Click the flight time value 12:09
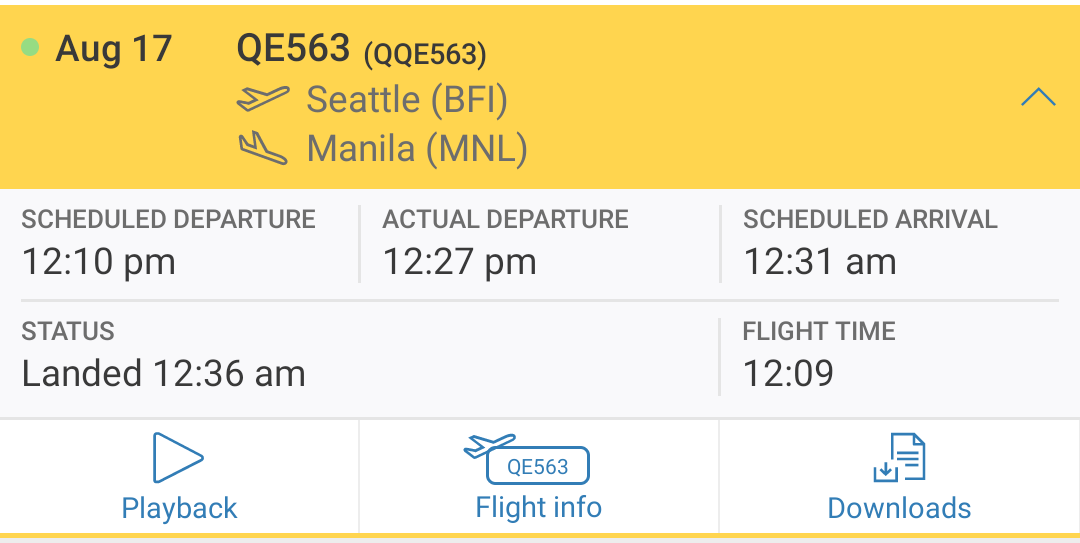This screenshot has height=543, width=1080. point(788,373)
